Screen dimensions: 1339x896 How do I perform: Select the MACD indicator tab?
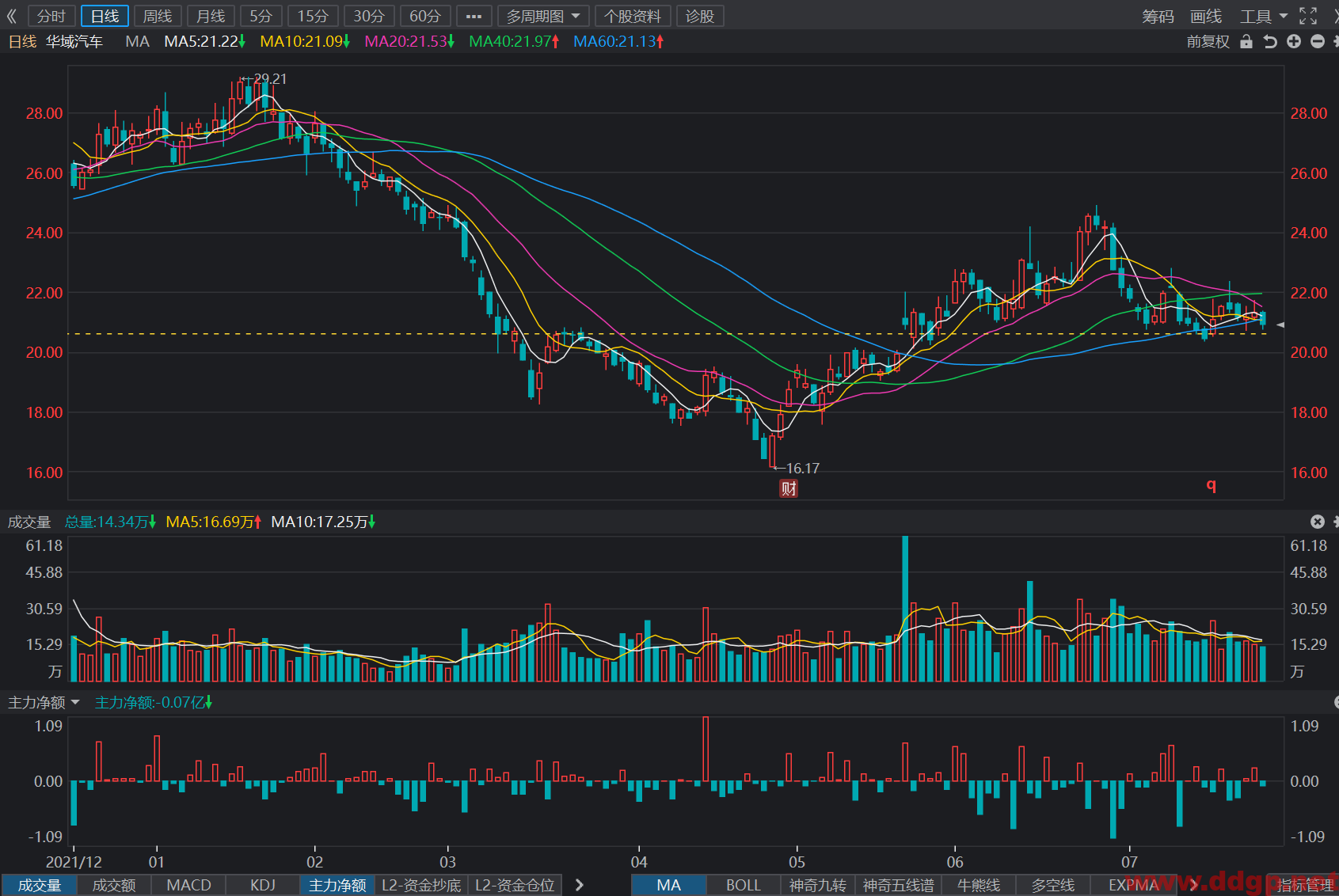click(x=188, y=885)
